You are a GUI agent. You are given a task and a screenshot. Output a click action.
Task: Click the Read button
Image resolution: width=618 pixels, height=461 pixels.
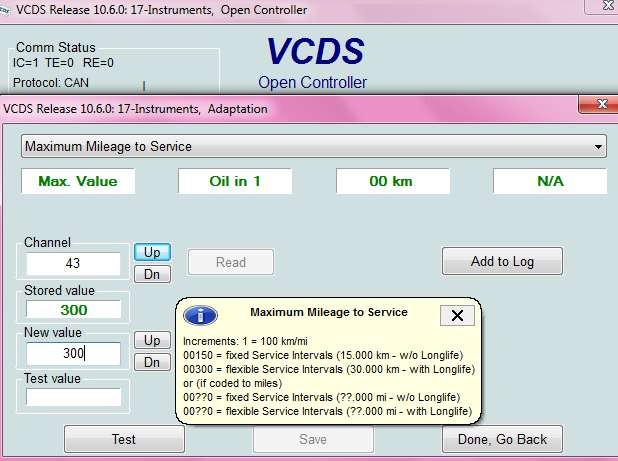pos(231,262)
